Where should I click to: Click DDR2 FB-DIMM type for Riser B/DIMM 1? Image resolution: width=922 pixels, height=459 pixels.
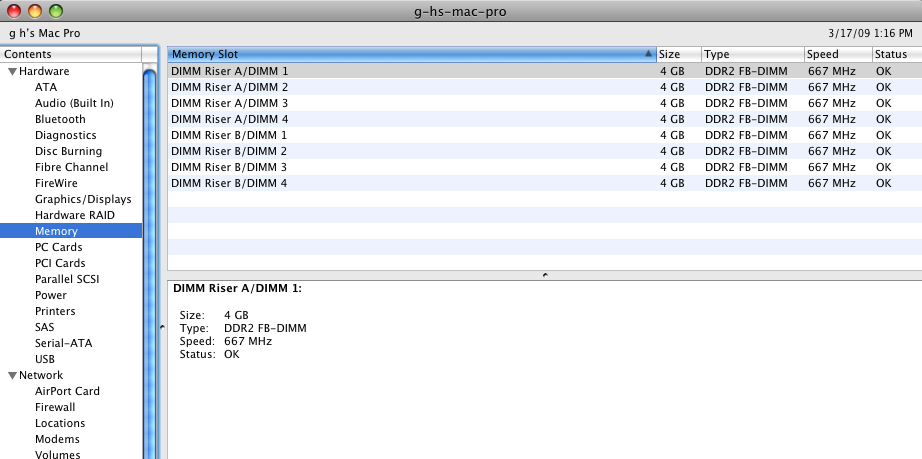(746, 135)
